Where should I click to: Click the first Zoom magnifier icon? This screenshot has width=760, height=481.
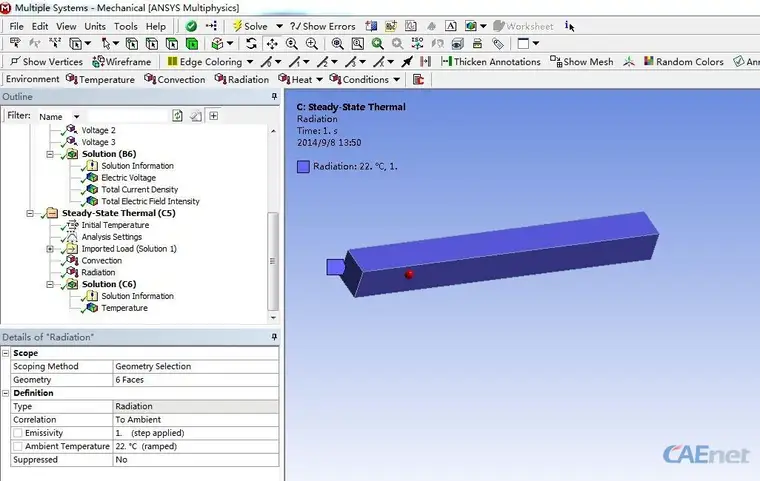click(x=292, y=44)
